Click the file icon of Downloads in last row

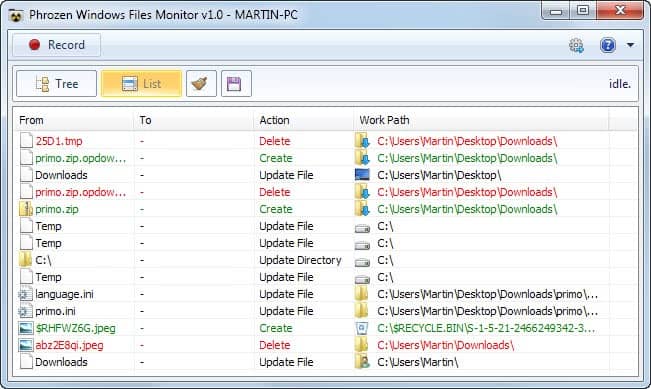26,362
